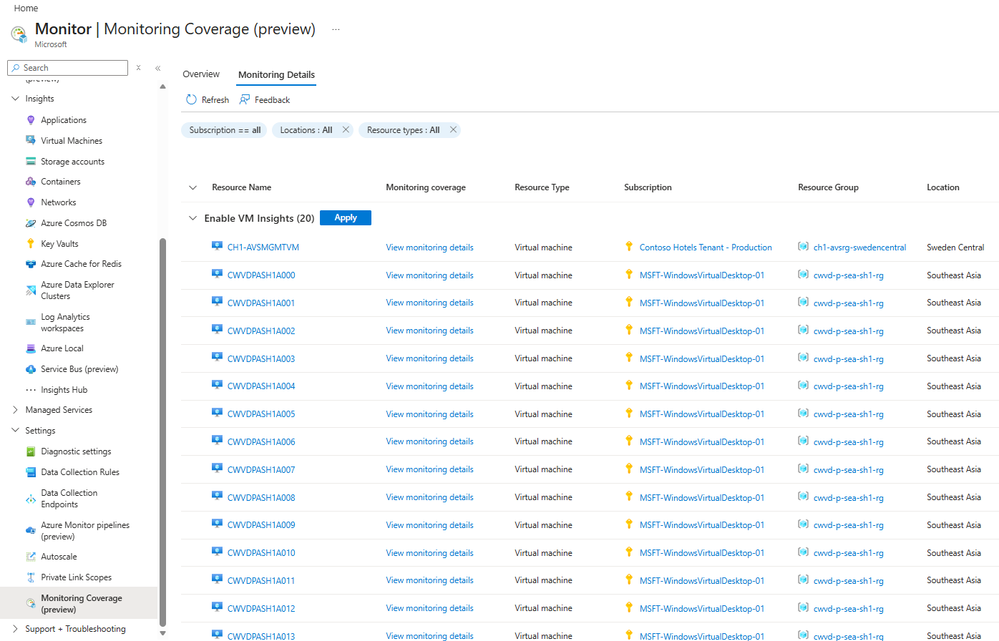Click the Monitor service icon in header

click(x=18, y=34)
